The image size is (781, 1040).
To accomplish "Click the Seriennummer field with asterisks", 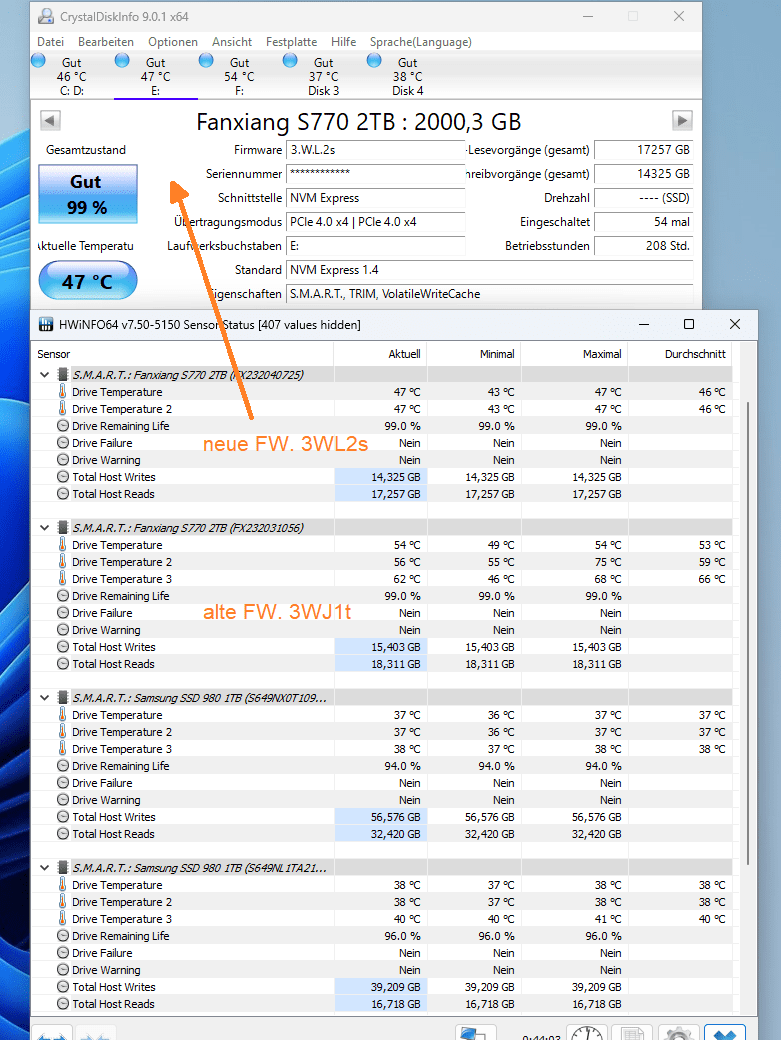I will 375,174.
